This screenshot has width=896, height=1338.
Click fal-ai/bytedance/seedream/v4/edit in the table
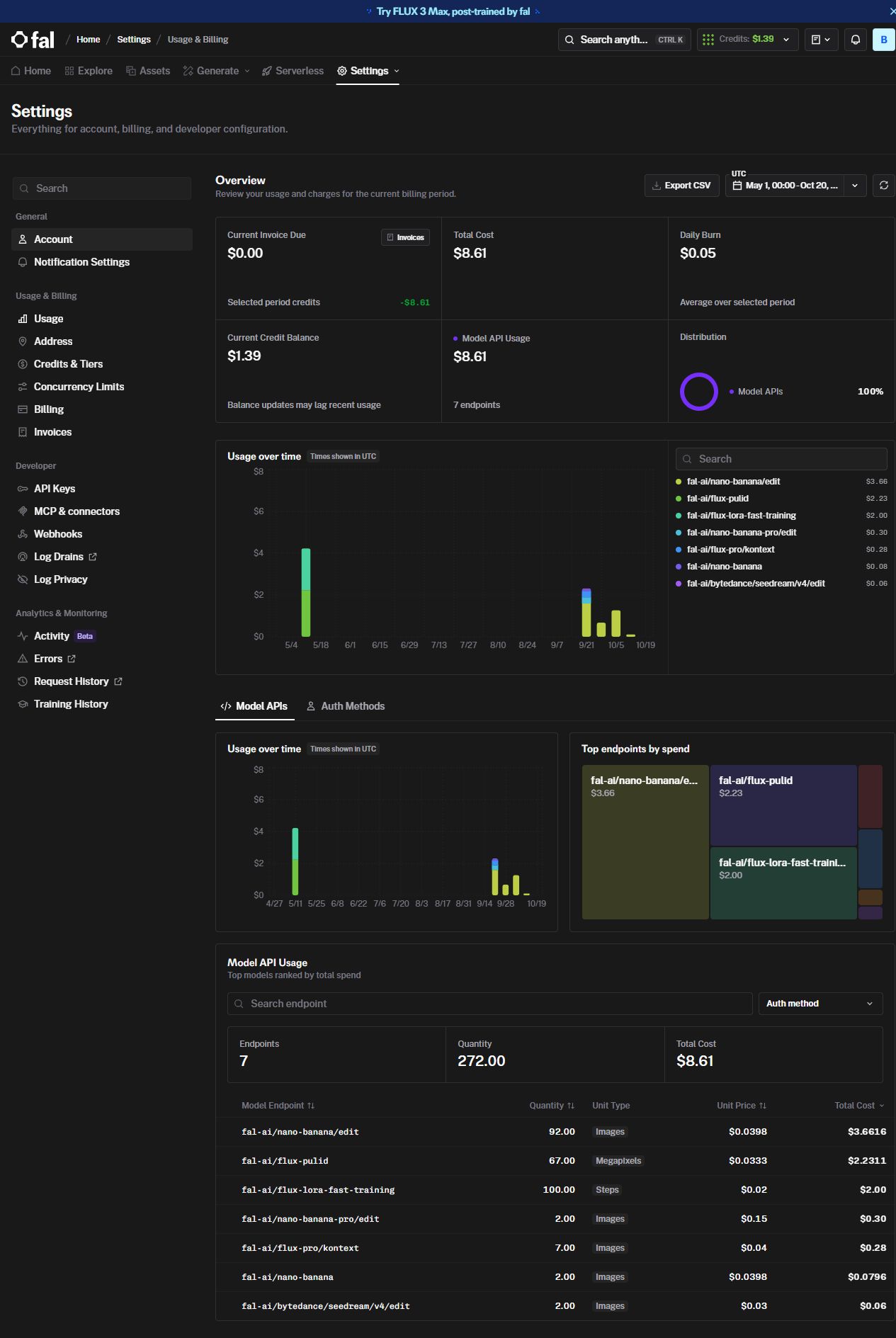click(326, 1306)
